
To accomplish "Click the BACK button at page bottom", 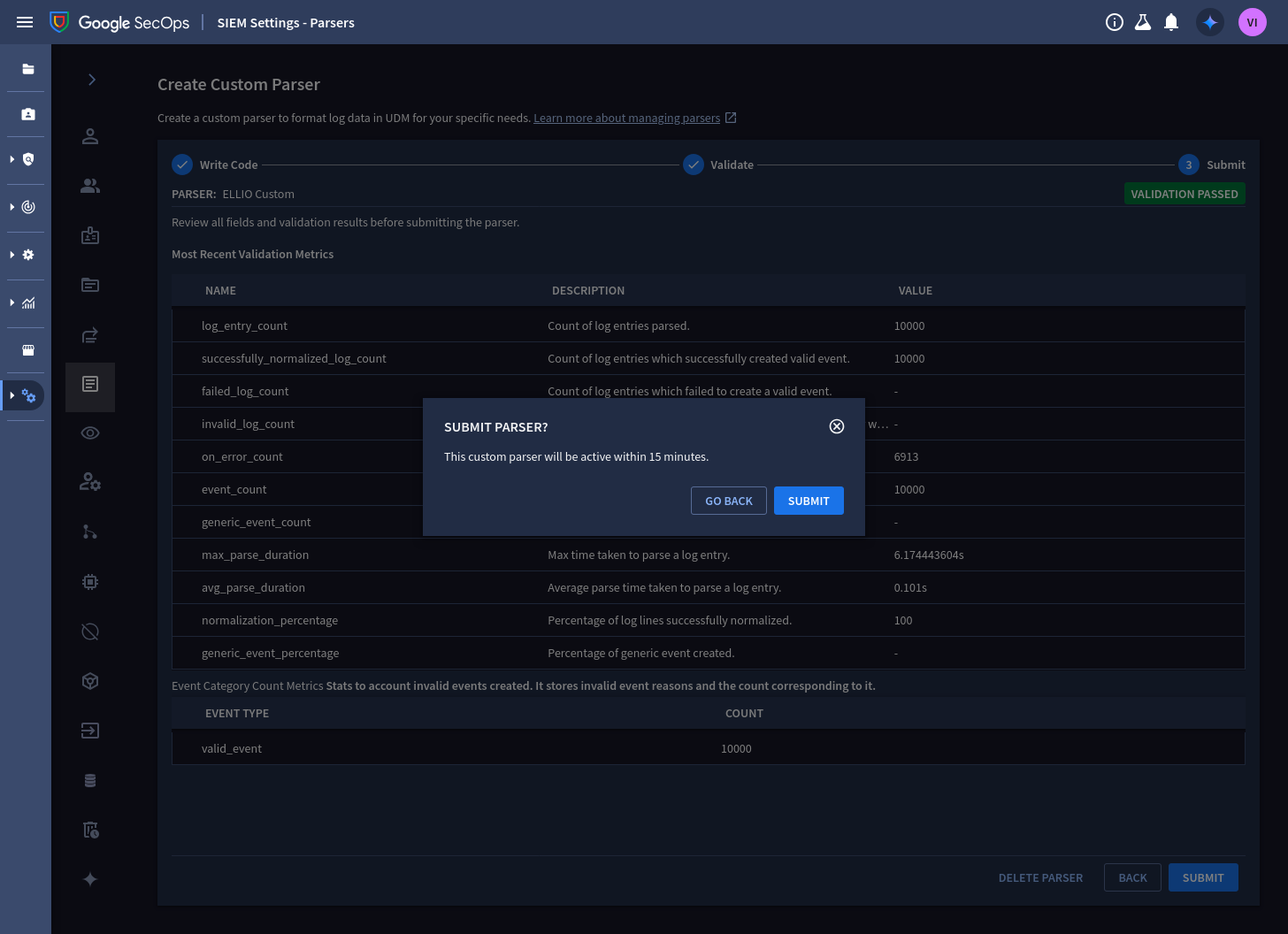I will pyautogui.click(x=1132, y=877).
